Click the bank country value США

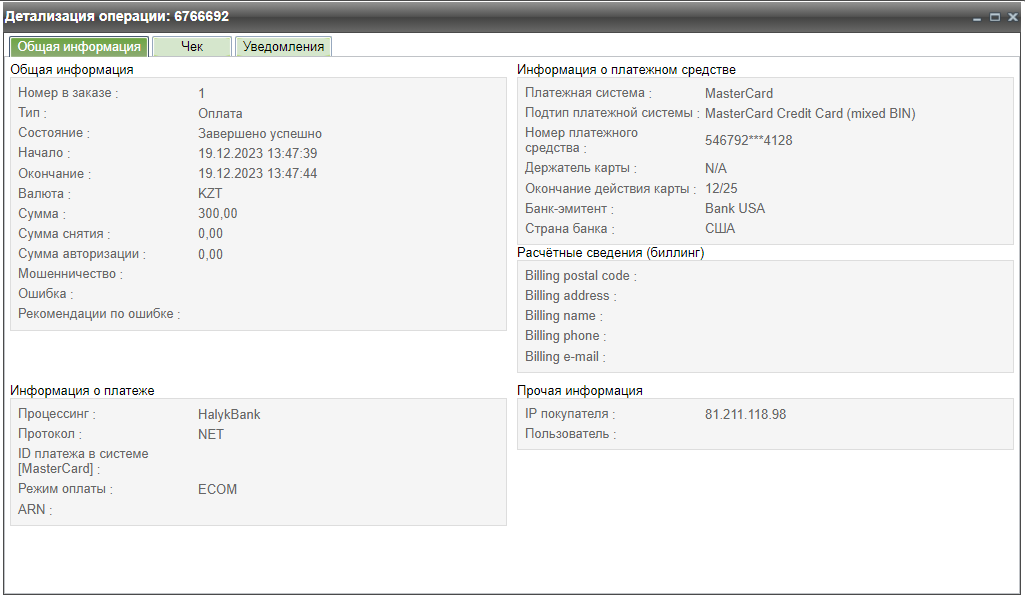point(719,229)
